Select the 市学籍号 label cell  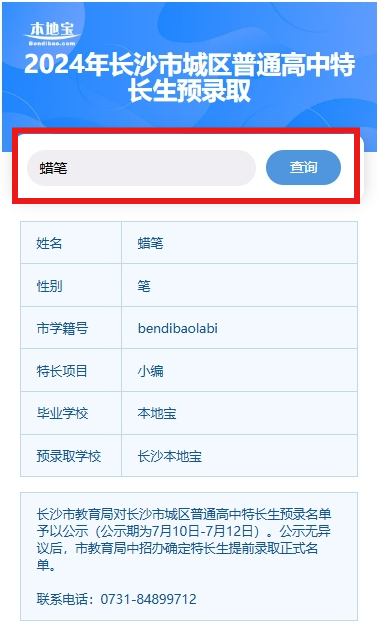tap(71, 328)
